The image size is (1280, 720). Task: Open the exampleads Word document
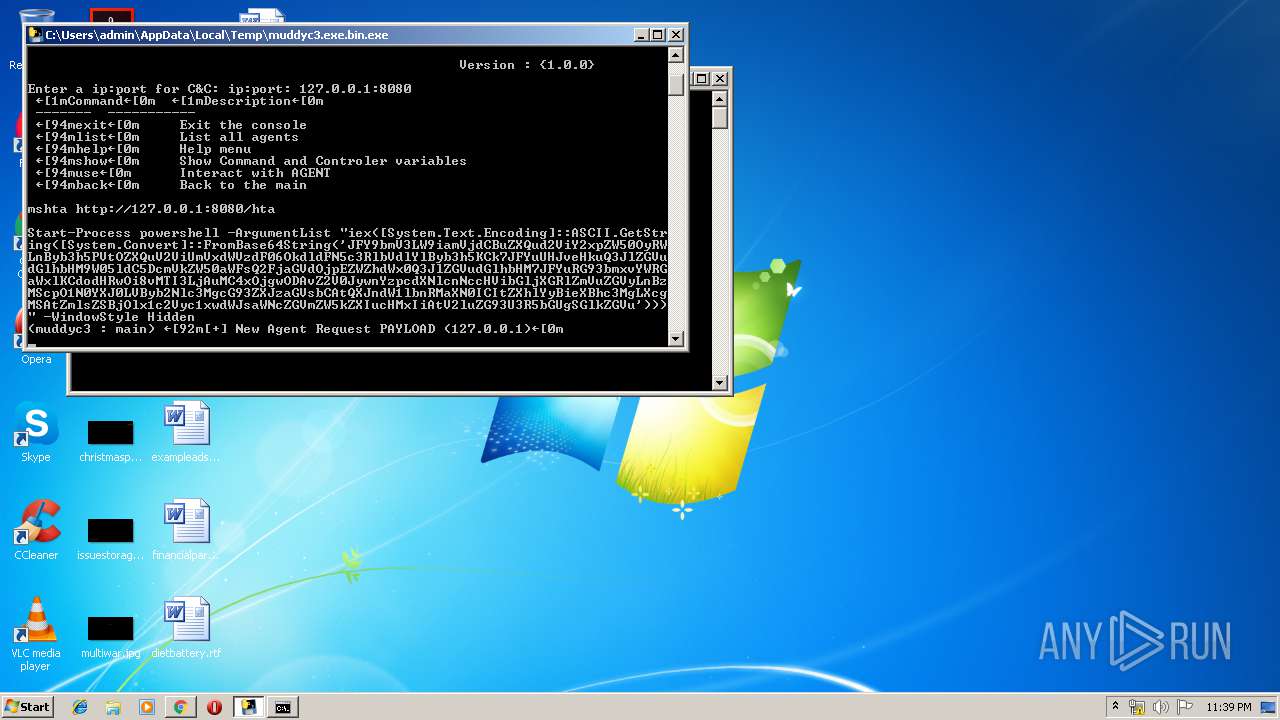pyautogui.click(x=186, y=432)
